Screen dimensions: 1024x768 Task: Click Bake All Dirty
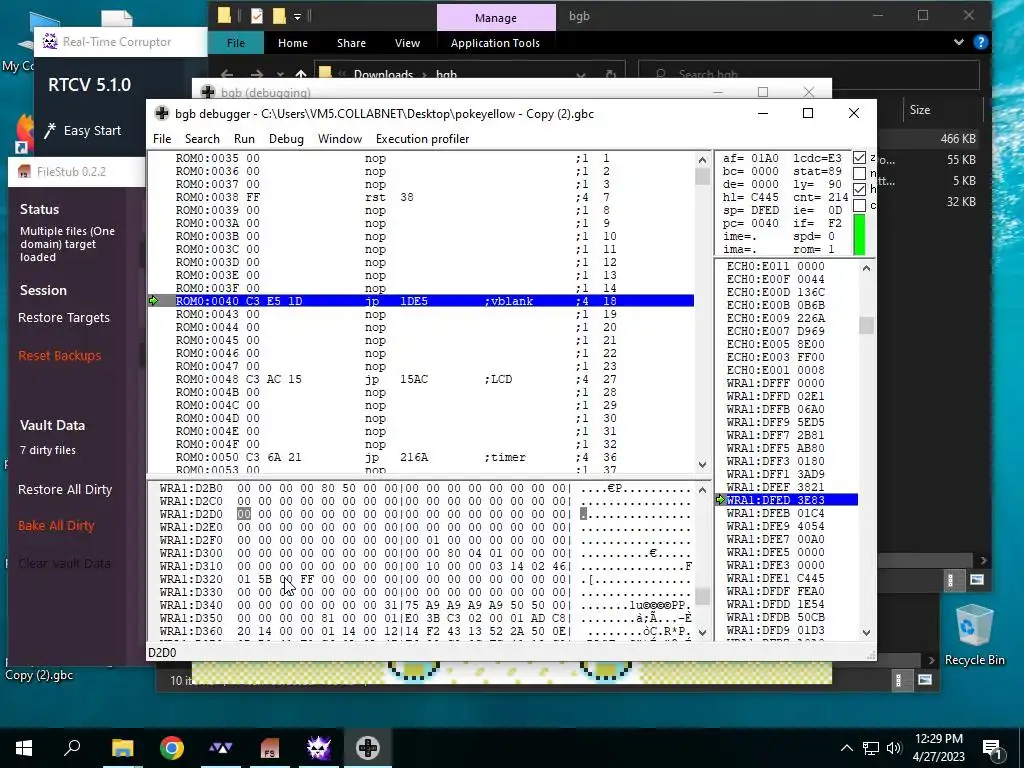(56, 525)
